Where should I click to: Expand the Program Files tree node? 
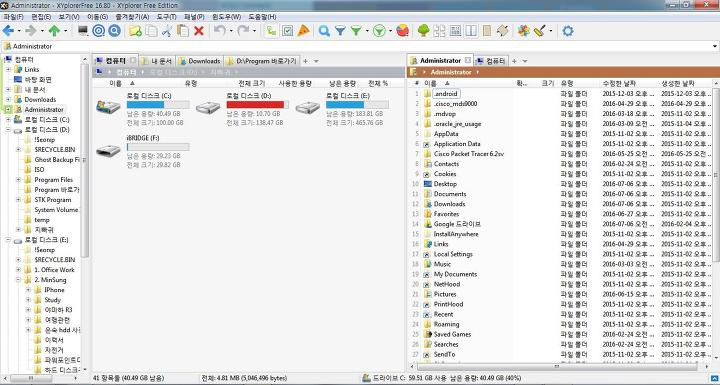[18, 180]
